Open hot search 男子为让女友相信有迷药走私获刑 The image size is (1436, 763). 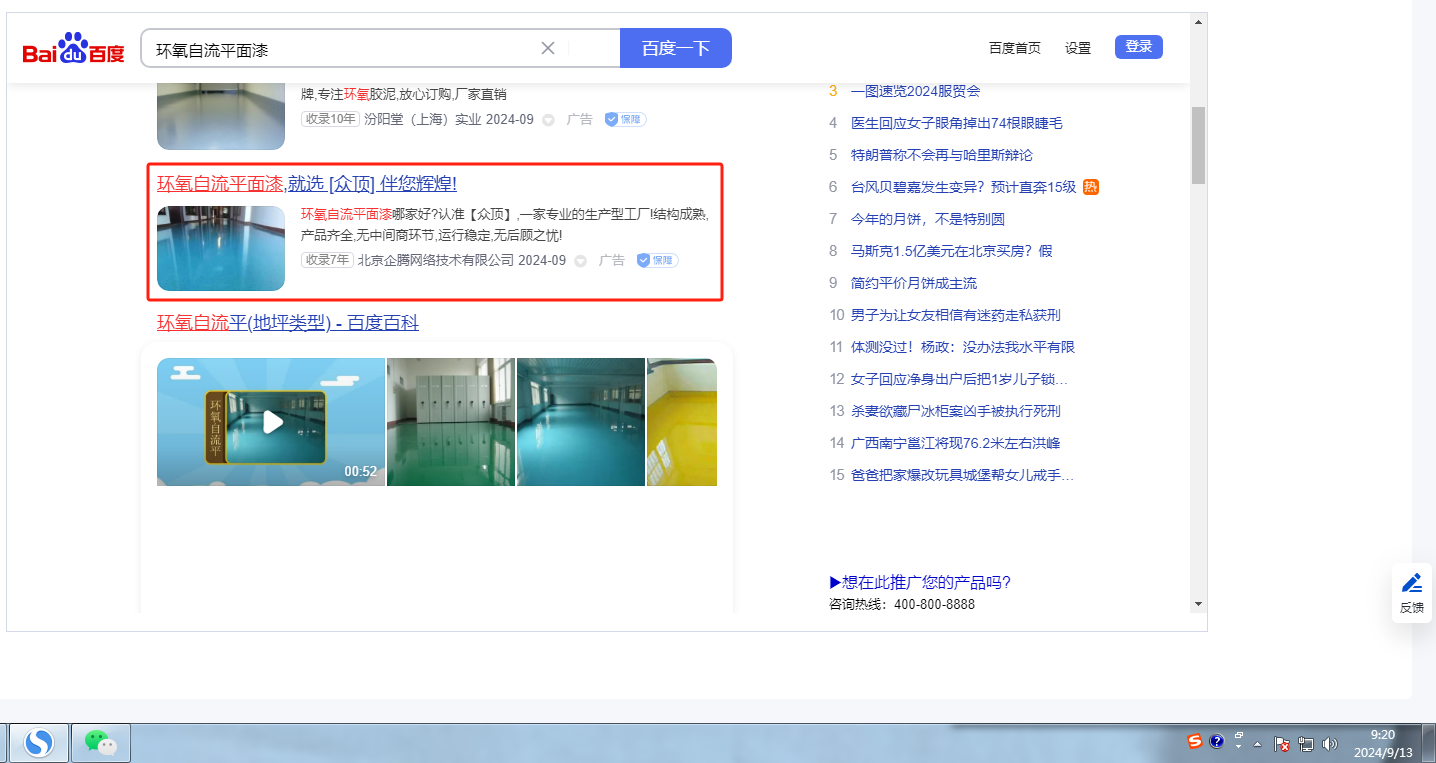[x=956, y=315]
